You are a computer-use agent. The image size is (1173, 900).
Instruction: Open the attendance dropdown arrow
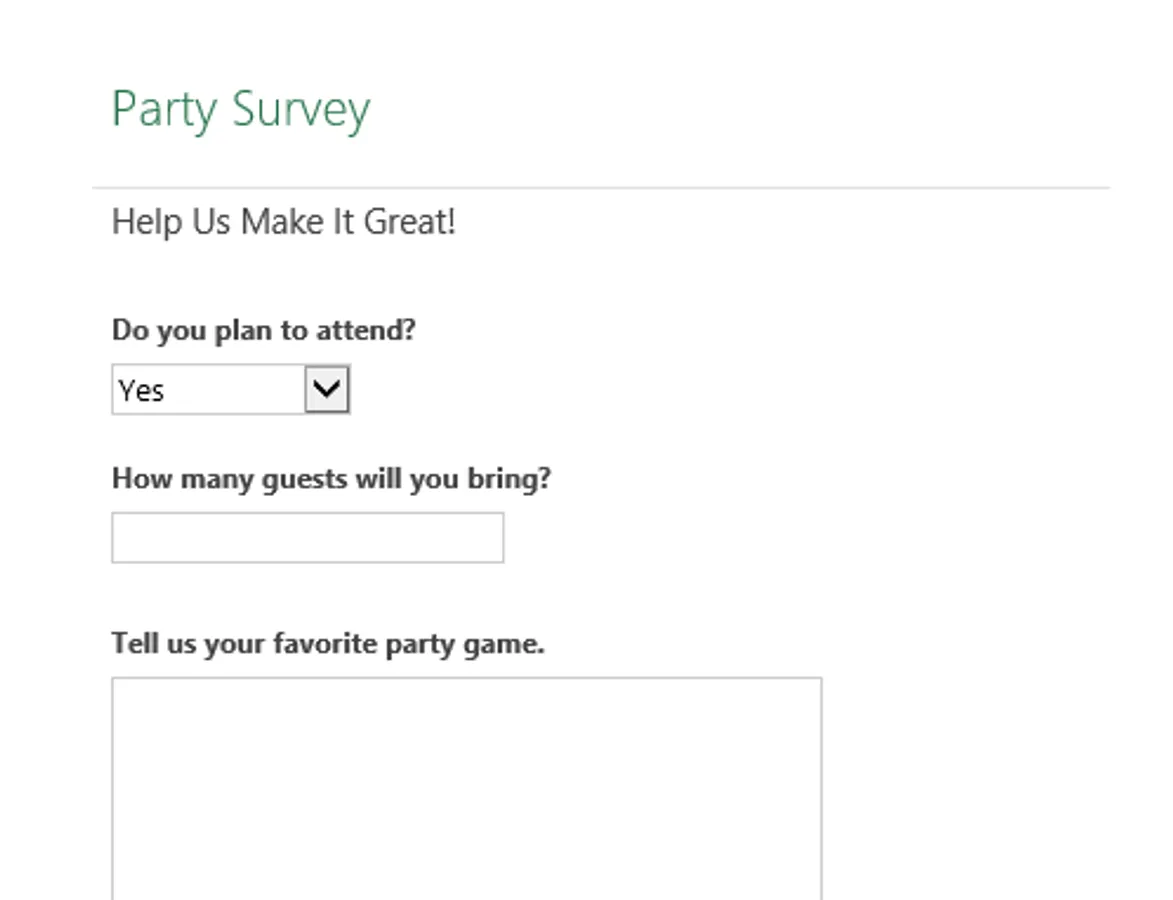tap(327, 389)
